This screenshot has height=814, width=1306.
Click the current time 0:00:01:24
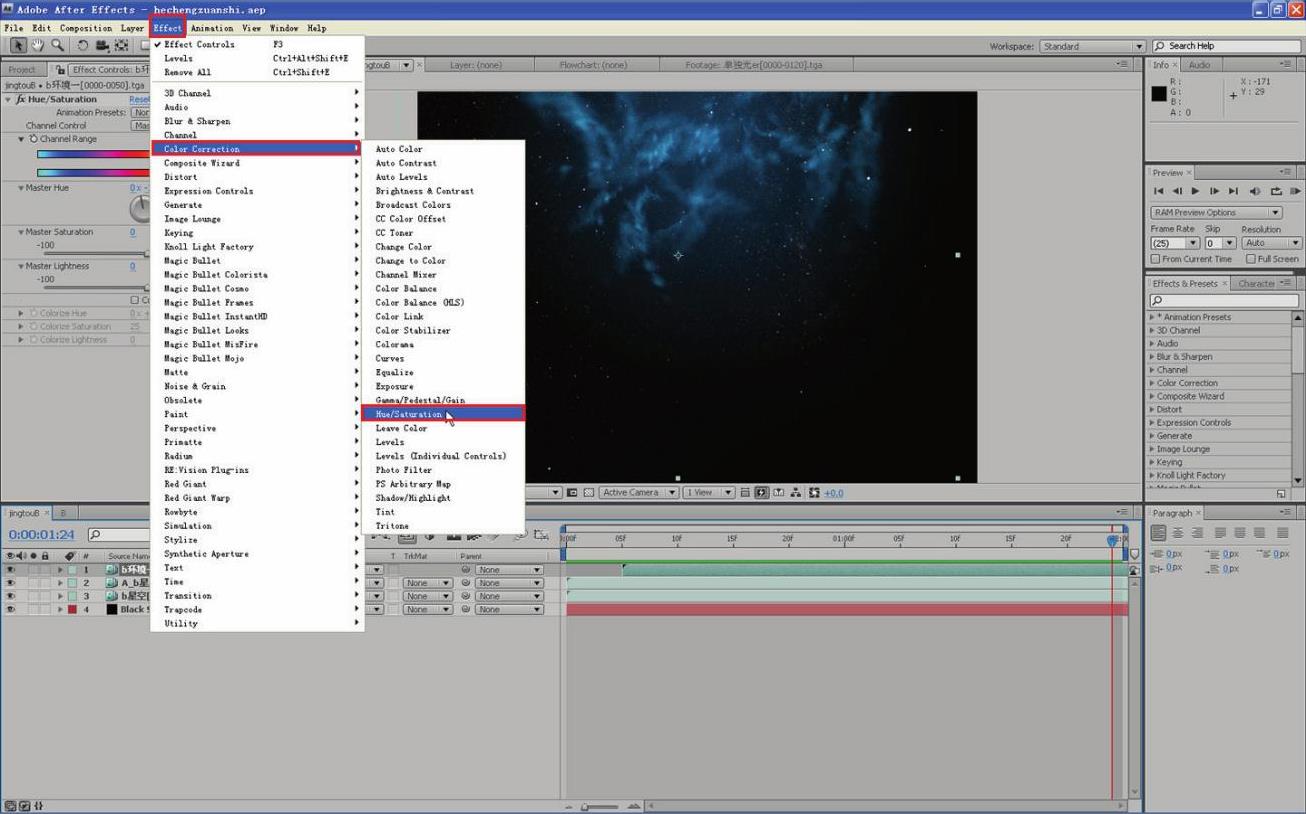42,535
